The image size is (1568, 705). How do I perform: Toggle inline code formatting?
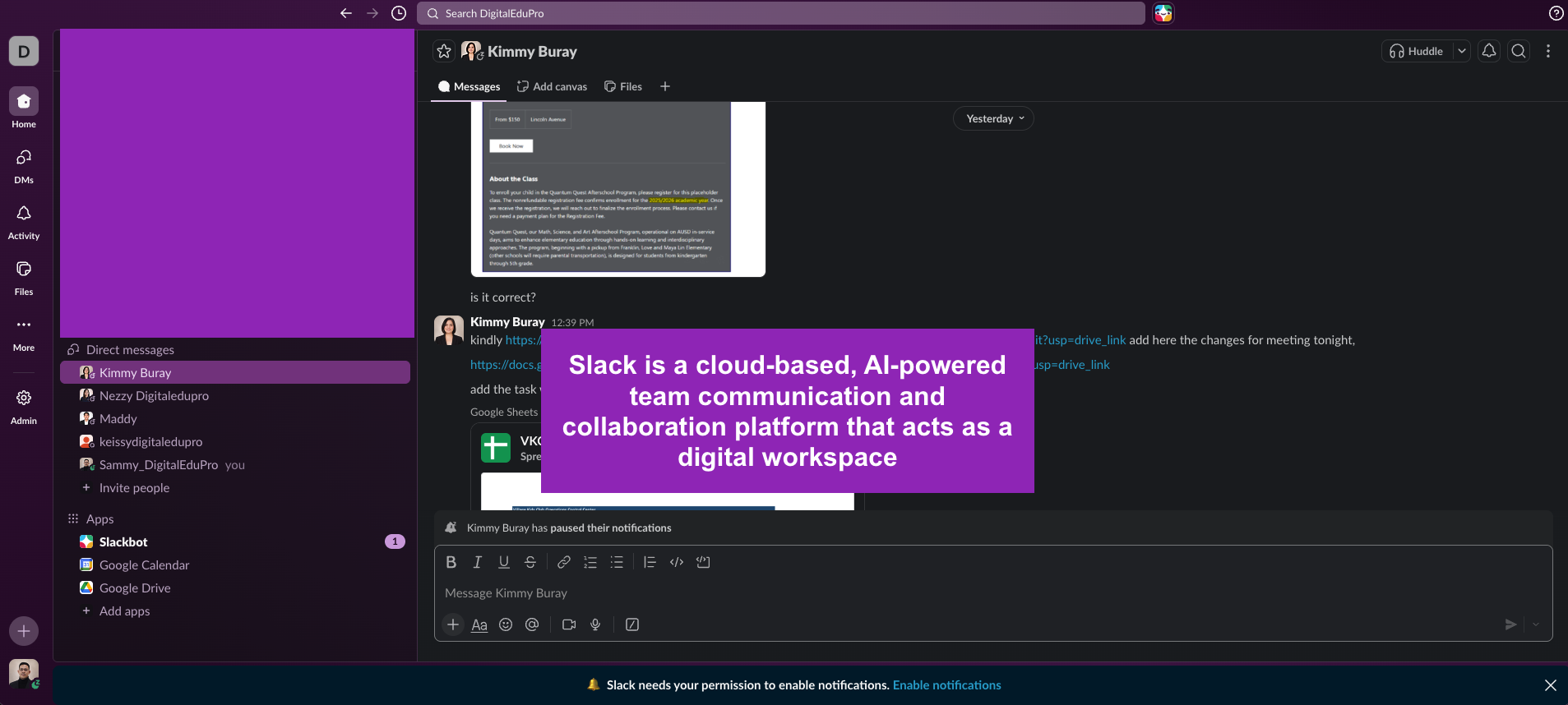(x=677, y=562)
